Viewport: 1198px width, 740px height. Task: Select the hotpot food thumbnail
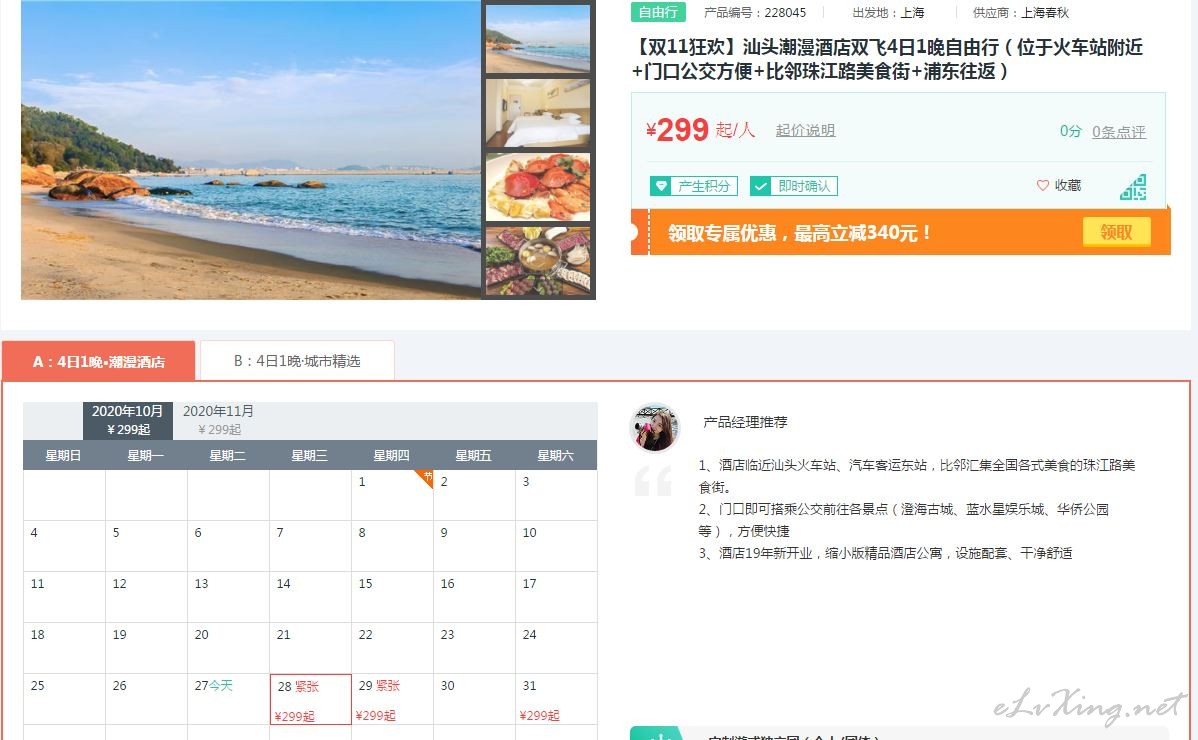point(538,261)
